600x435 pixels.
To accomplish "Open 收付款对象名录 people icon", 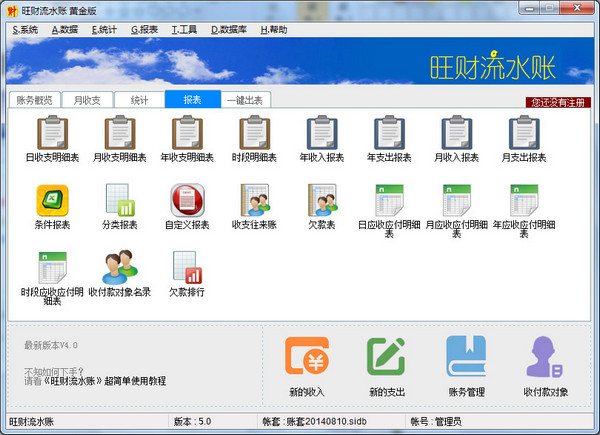I will tap(120, 267).
